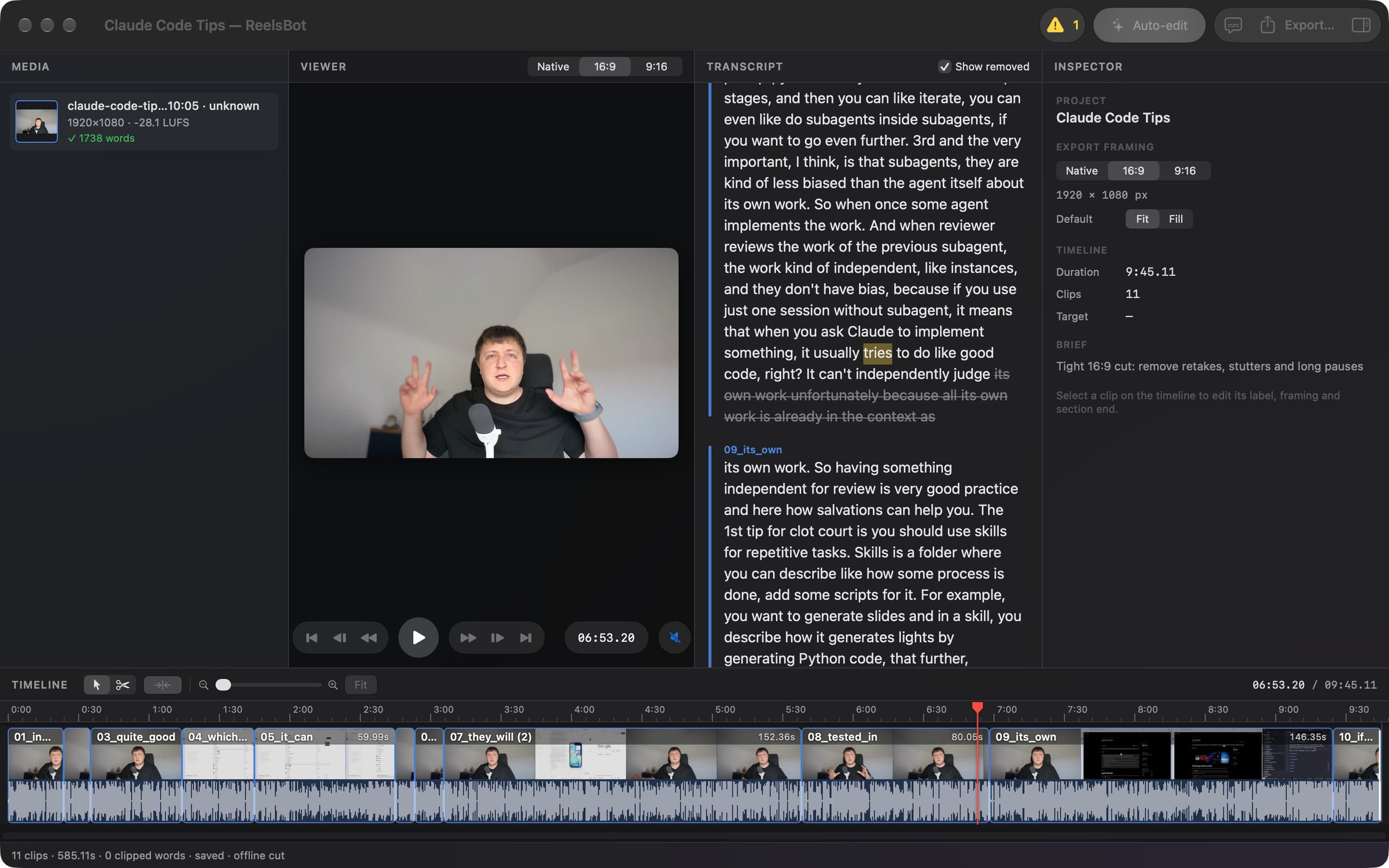Click the 09_its_own transcript section label
Viewport: 1389px width, 868px height.
[x=752, y=450]
